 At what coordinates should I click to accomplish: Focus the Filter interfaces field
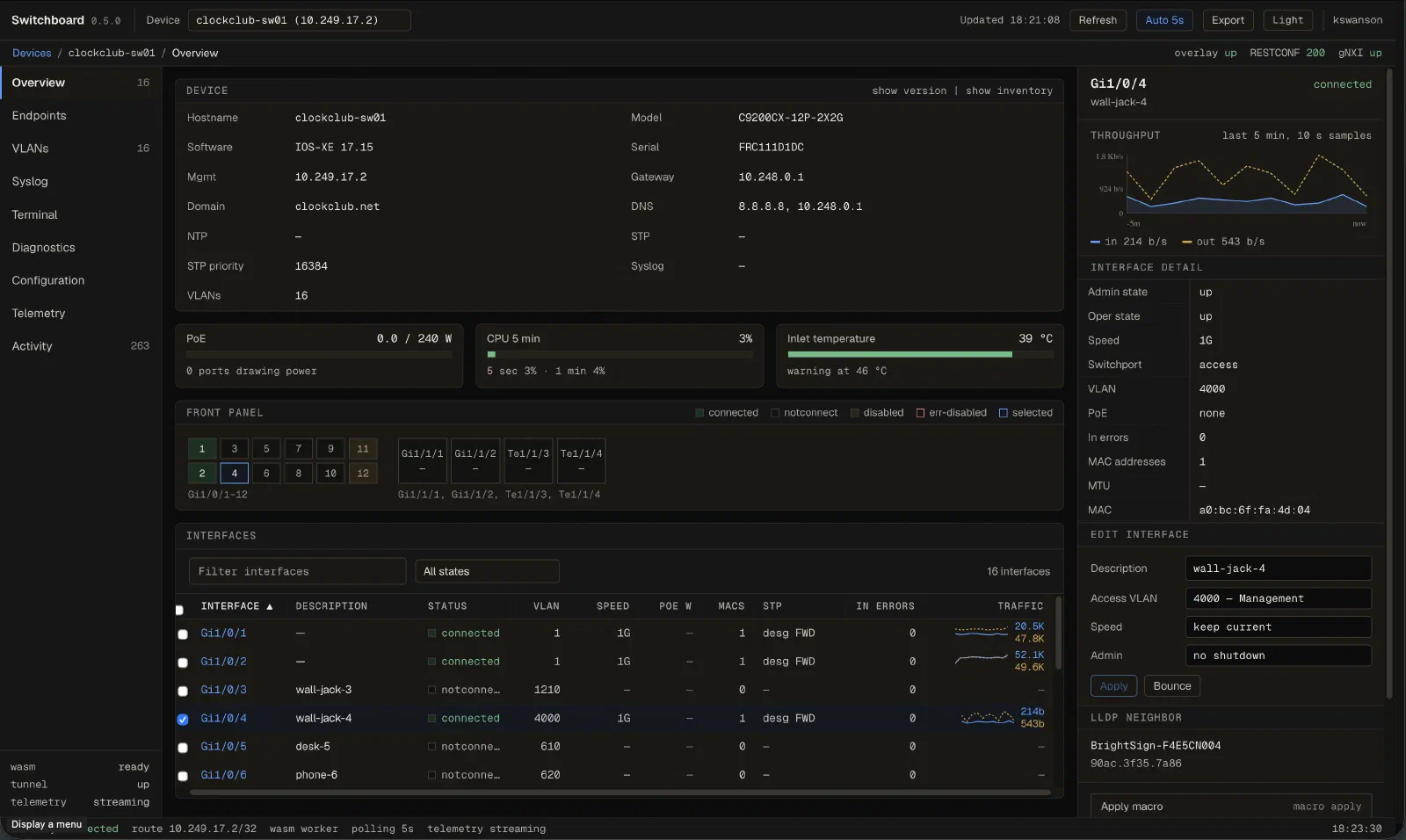coord(297,571)
